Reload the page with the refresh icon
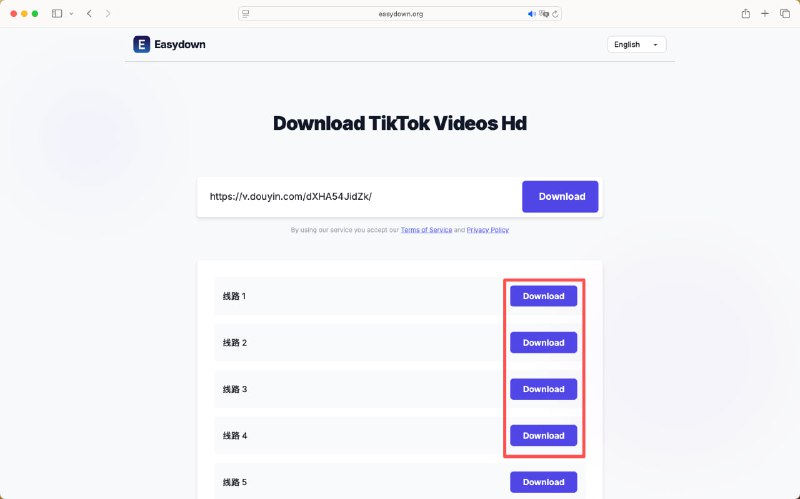The width and height of the screenshot is (800, 499). pyautogui.click(x=555, y=14)
